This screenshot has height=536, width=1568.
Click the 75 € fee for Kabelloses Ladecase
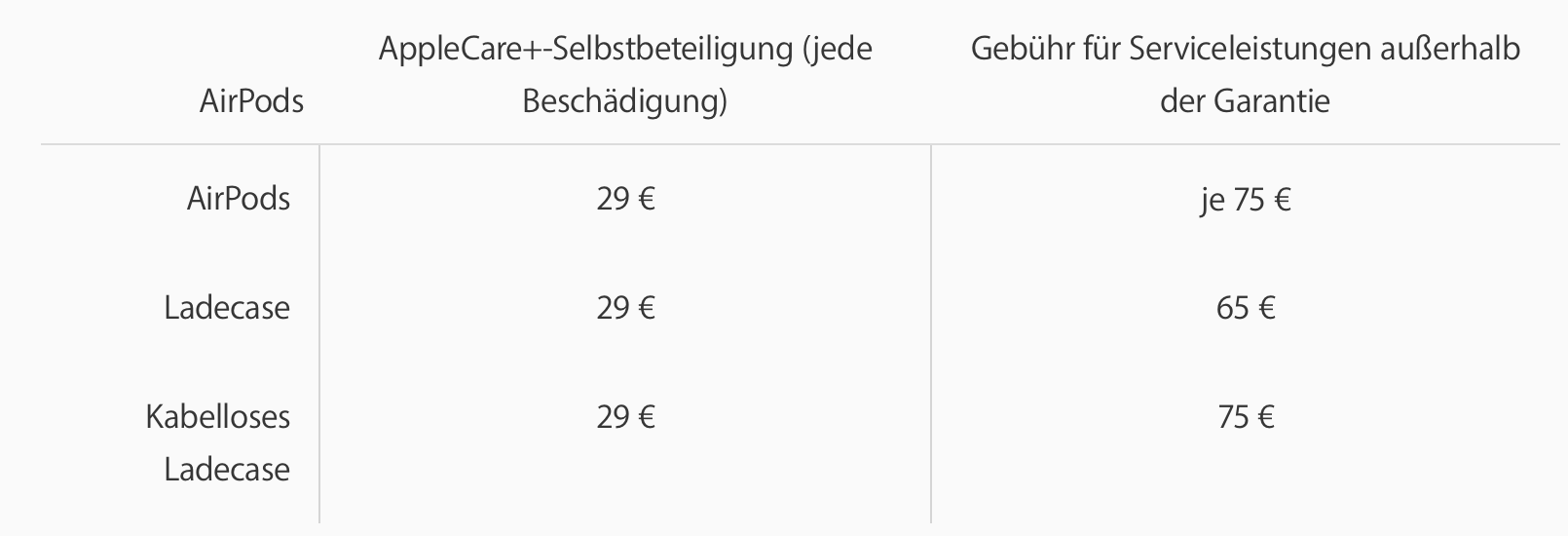click(x=1246, y=417)
